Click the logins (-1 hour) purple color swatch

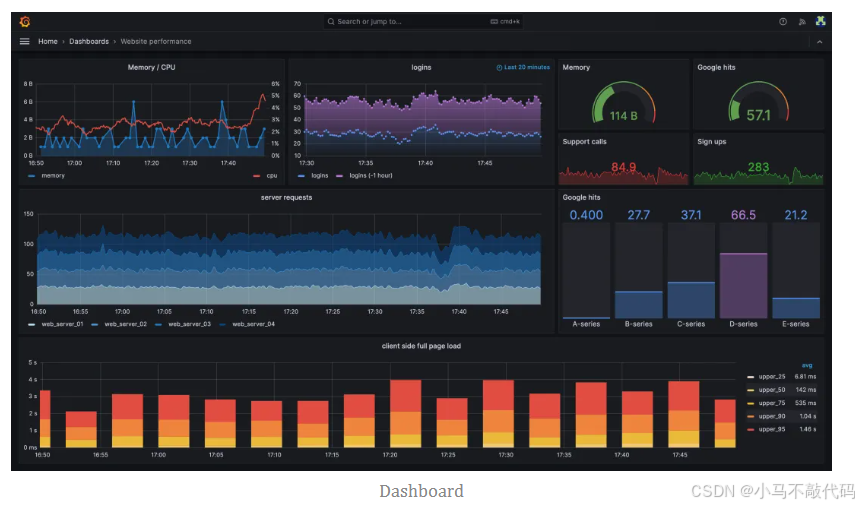[x=340, y=176]
